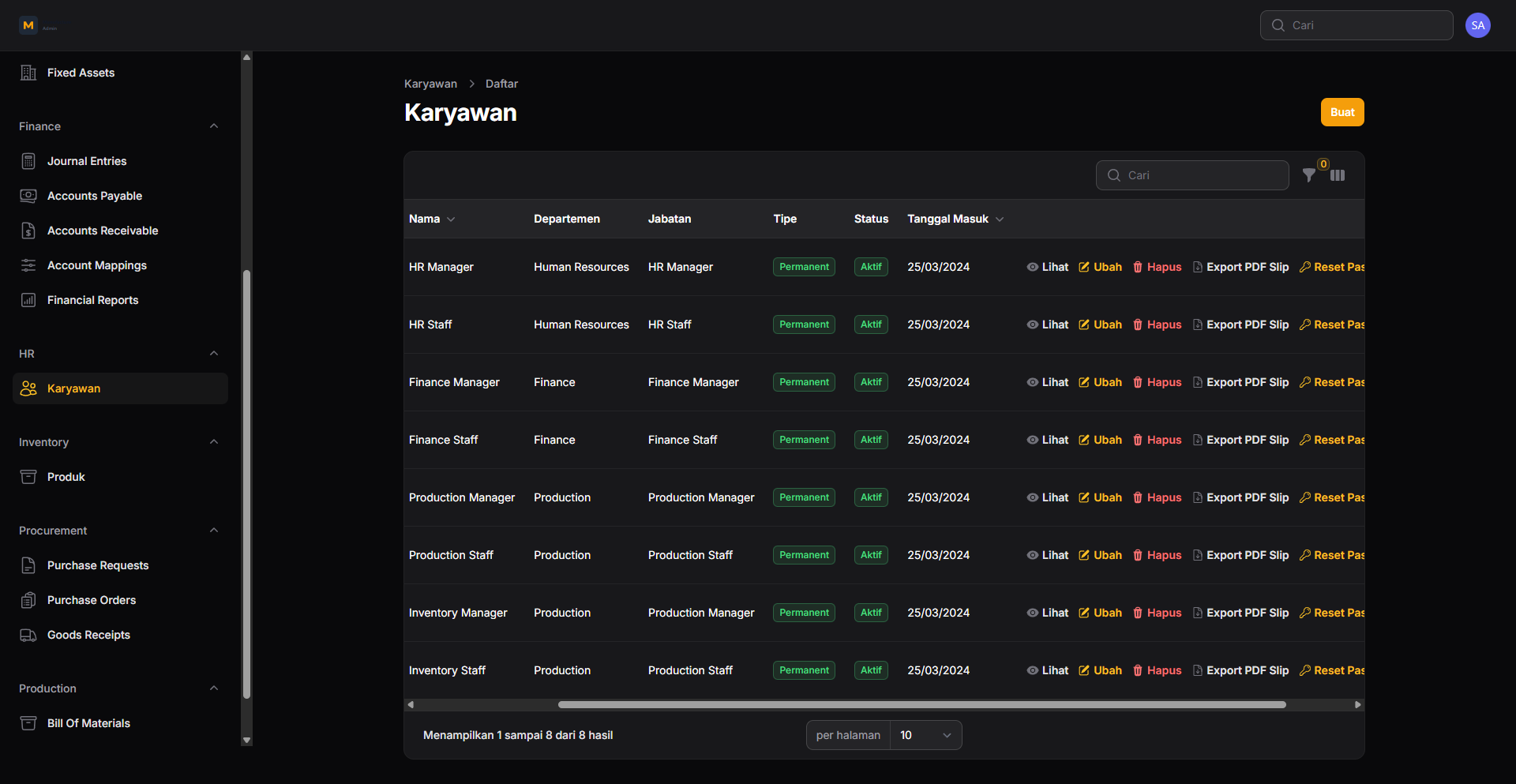Click pencil icon in Inventory Staff row
The height and width of the screenshot is (784, 1516).
pos(1084,670)
